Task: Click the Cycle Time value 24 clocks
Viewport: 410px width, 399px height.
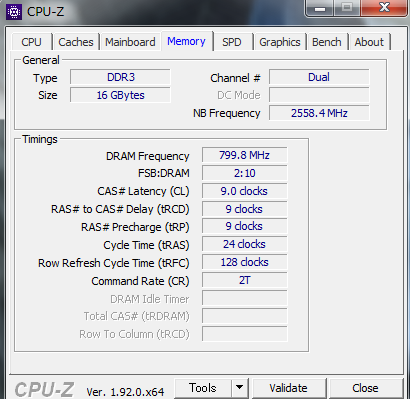Action: click(x=244, y=244)
